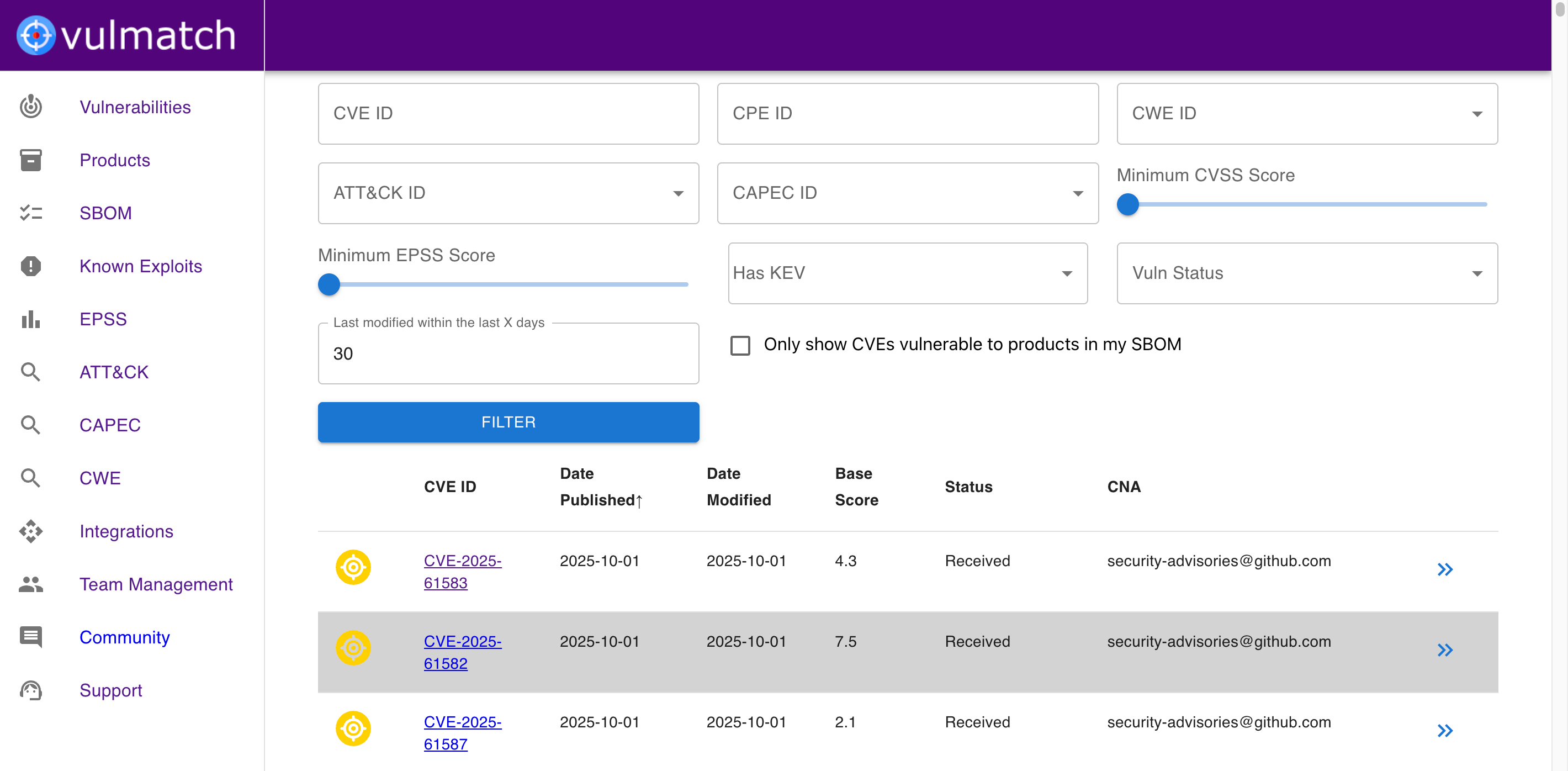
Task: Open details arrow for CVE-2025-61582 row
Action: pos(1444,650)
